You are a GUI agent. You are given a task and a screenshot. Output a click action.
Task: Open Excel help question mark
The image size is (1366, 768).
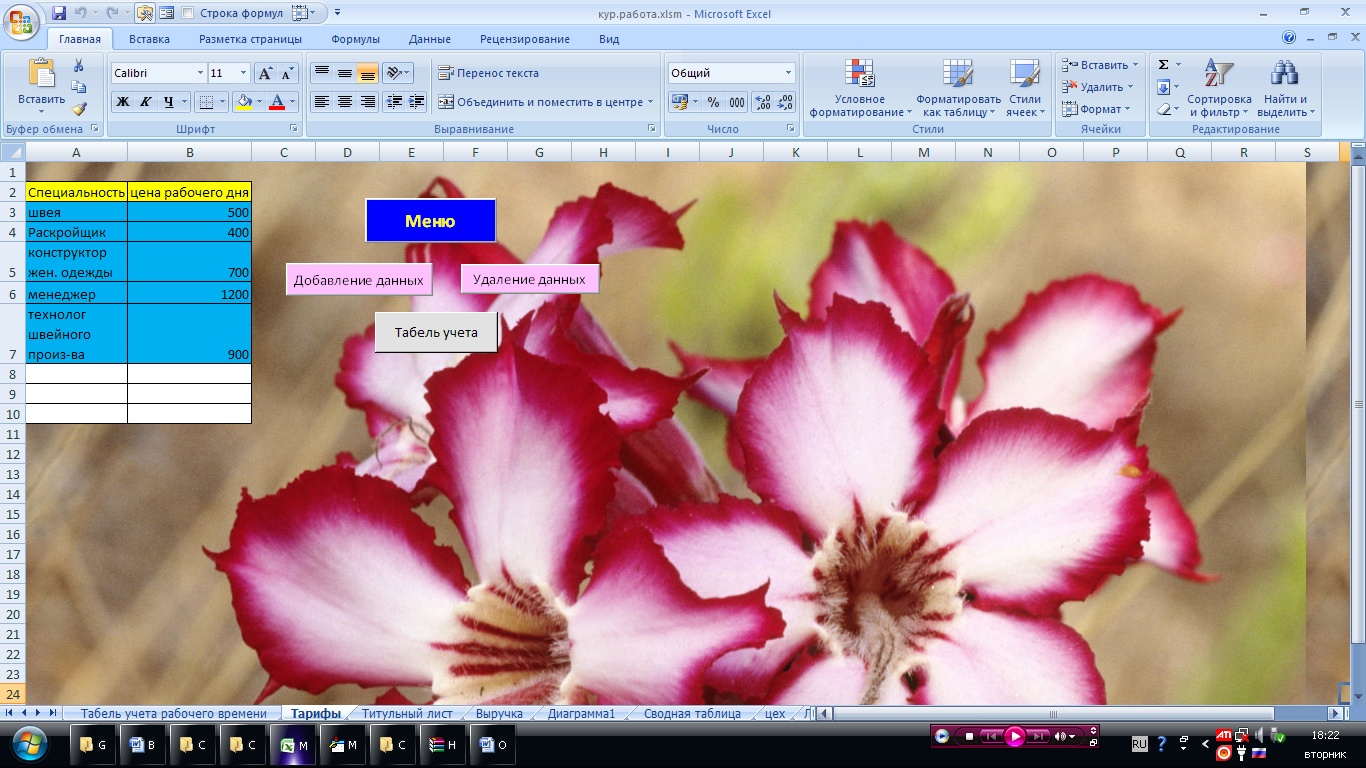coord(1289,38)
